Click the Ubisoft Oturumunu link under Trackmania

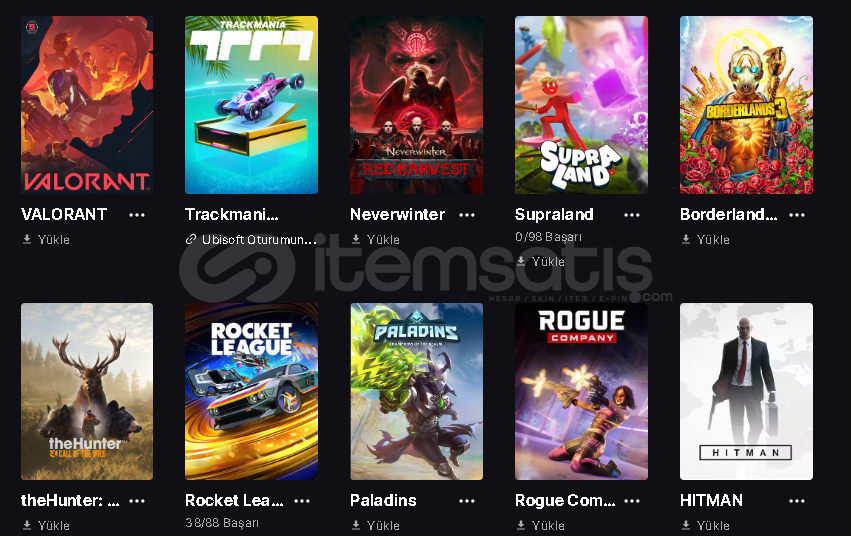(x=251, y=239)
